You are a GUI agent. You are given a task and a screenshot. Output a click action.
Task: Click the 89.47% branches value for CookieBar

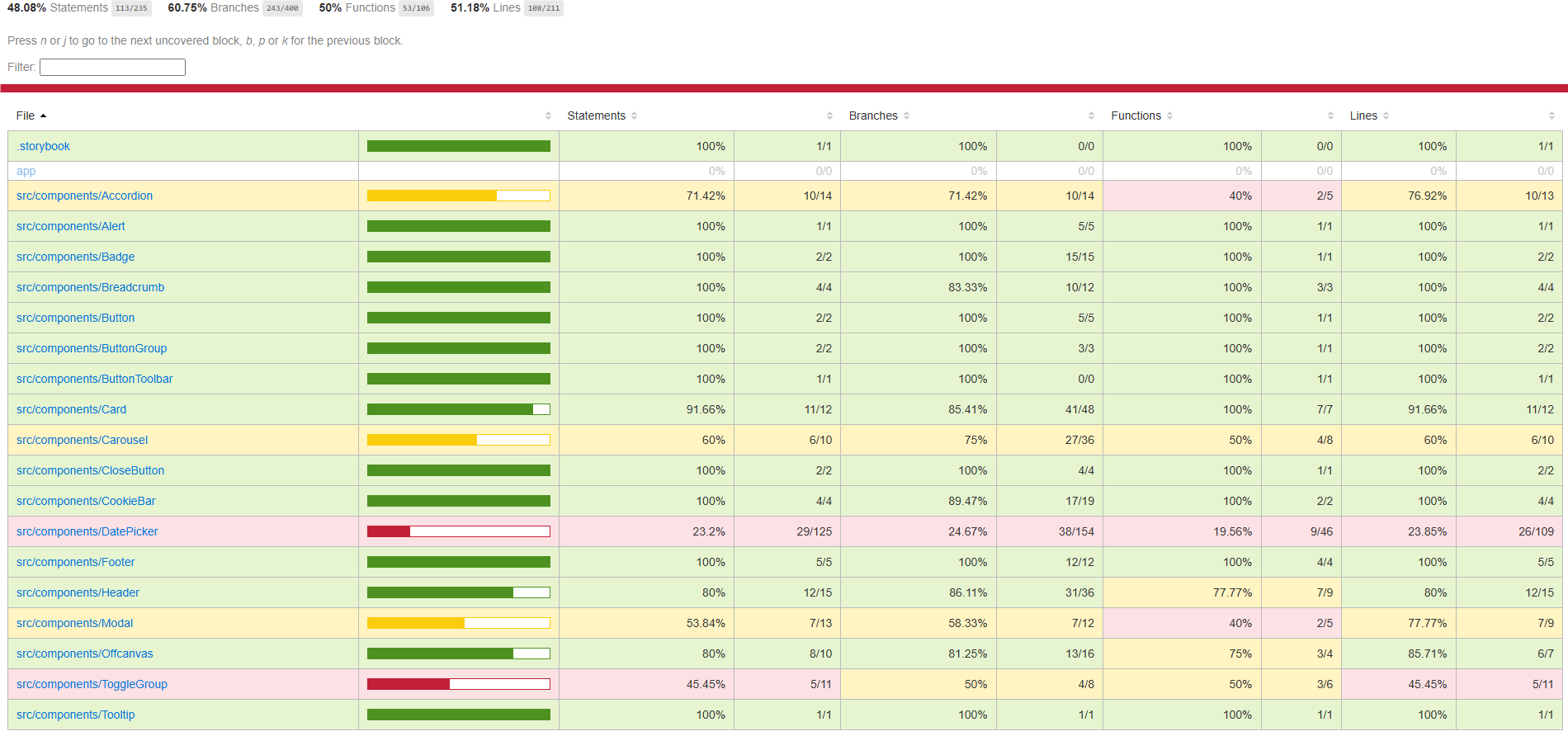pyautogui.click(x=967, y=501)
